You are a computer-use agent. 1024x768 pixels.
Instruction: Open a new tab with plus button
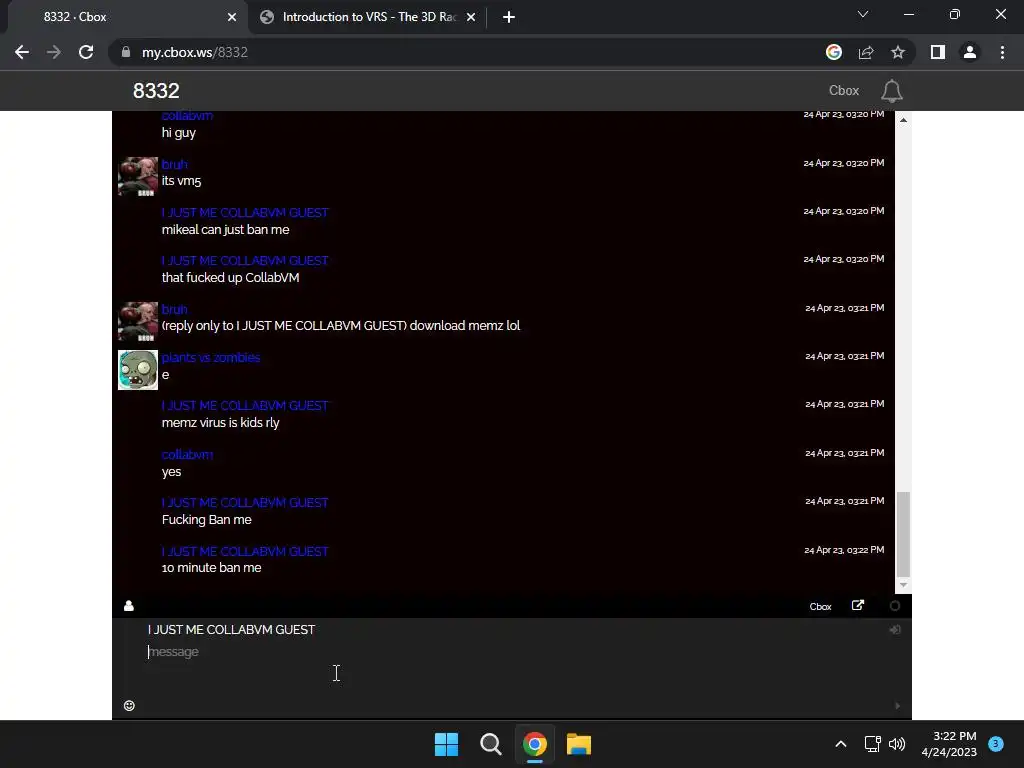tap(509, 17)
